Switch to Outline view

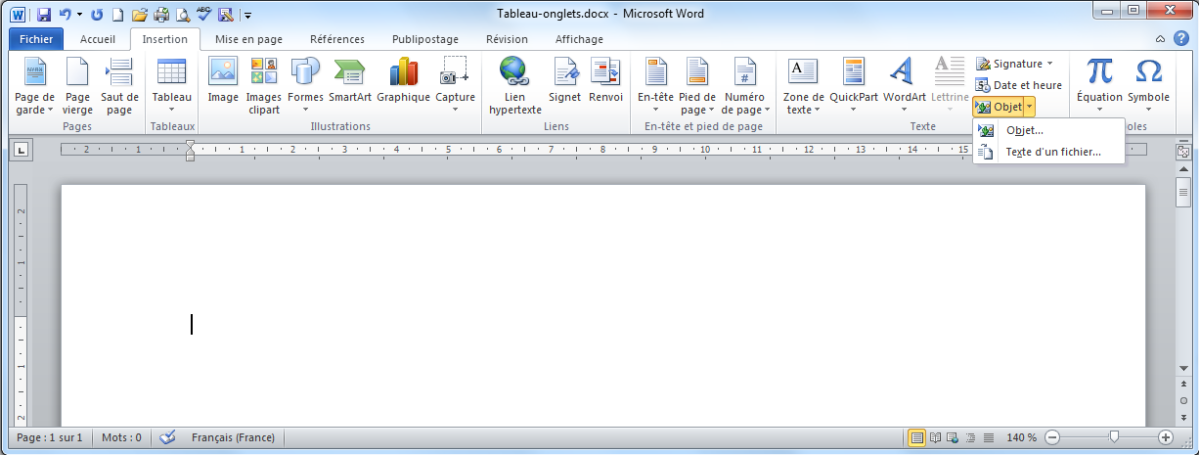pos(971,438)
